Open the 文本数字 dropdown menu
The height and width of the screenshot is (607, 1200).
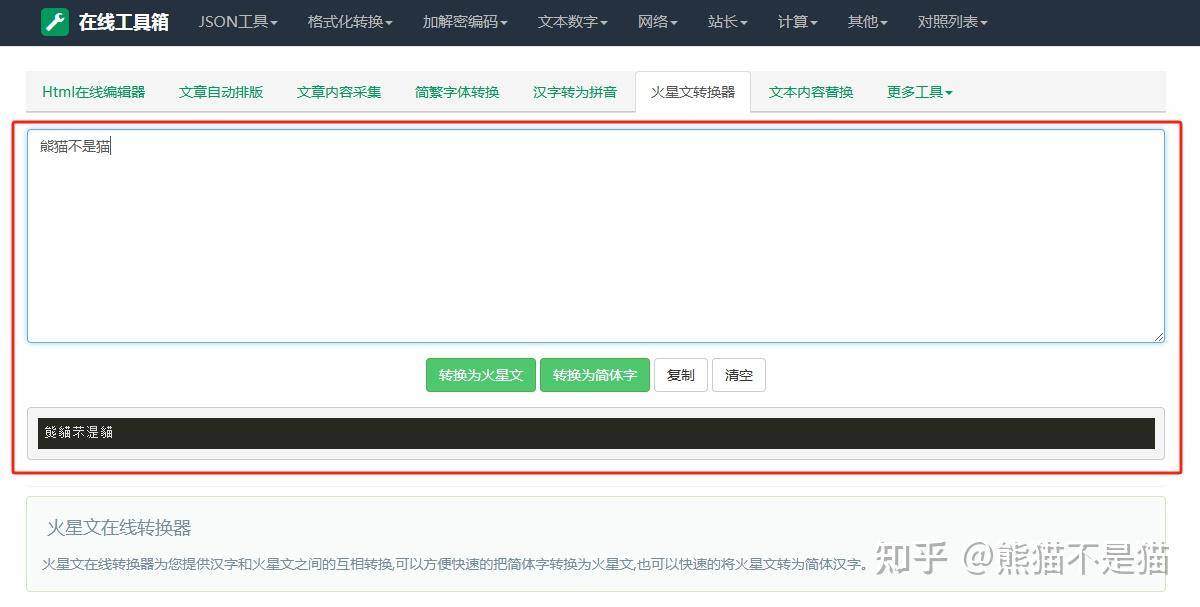(573, 22)
